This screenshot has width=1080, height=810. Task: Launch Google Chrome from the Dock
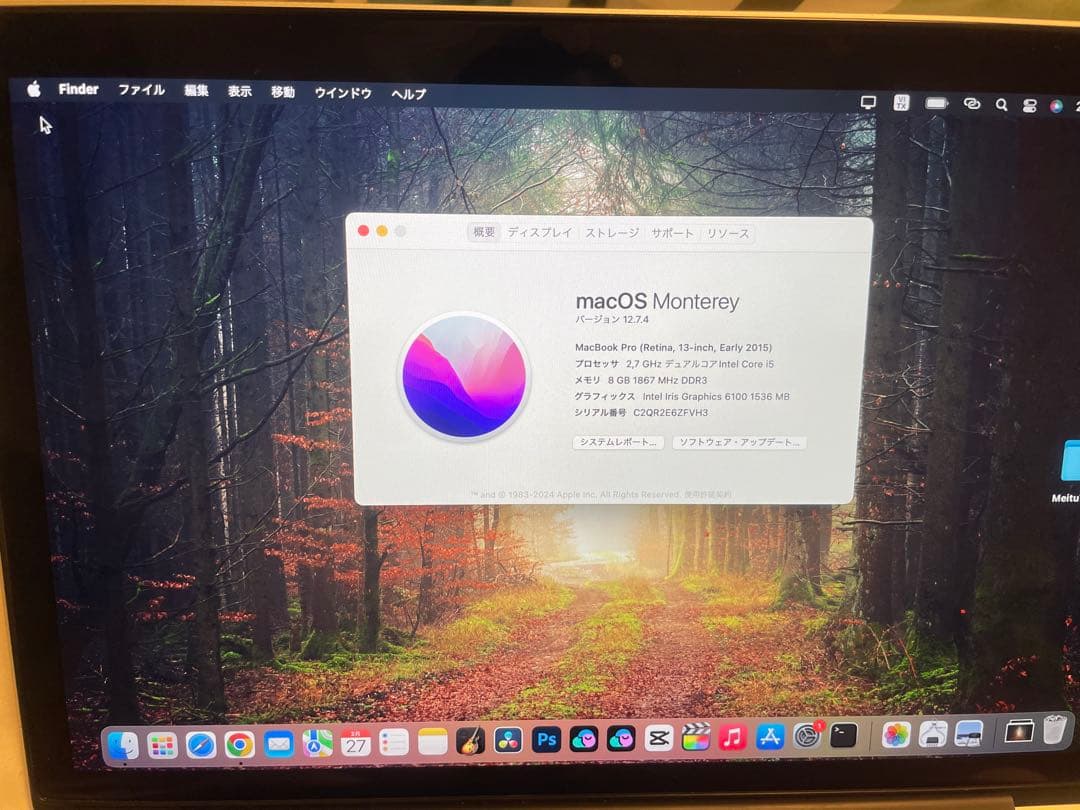[240, 745]
